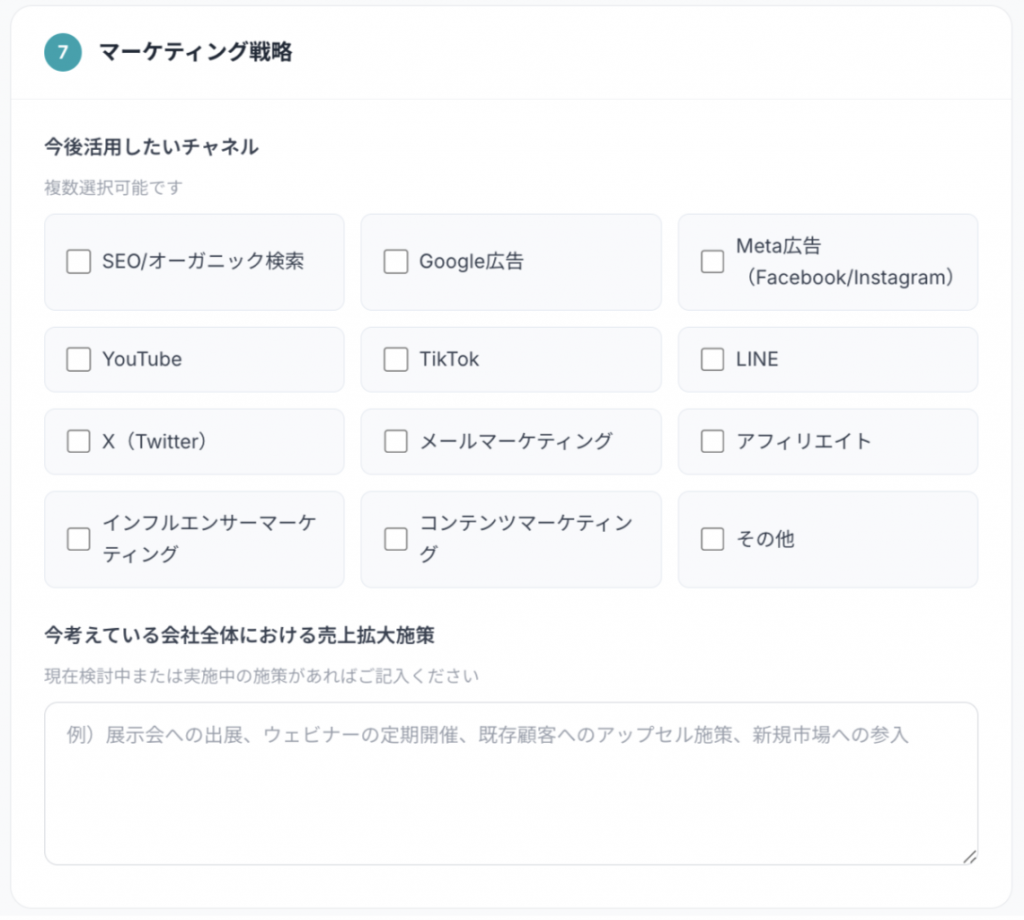The image size is (1024, 920).
Task: Check the その他 checkbox
Action: pos(712,539)
